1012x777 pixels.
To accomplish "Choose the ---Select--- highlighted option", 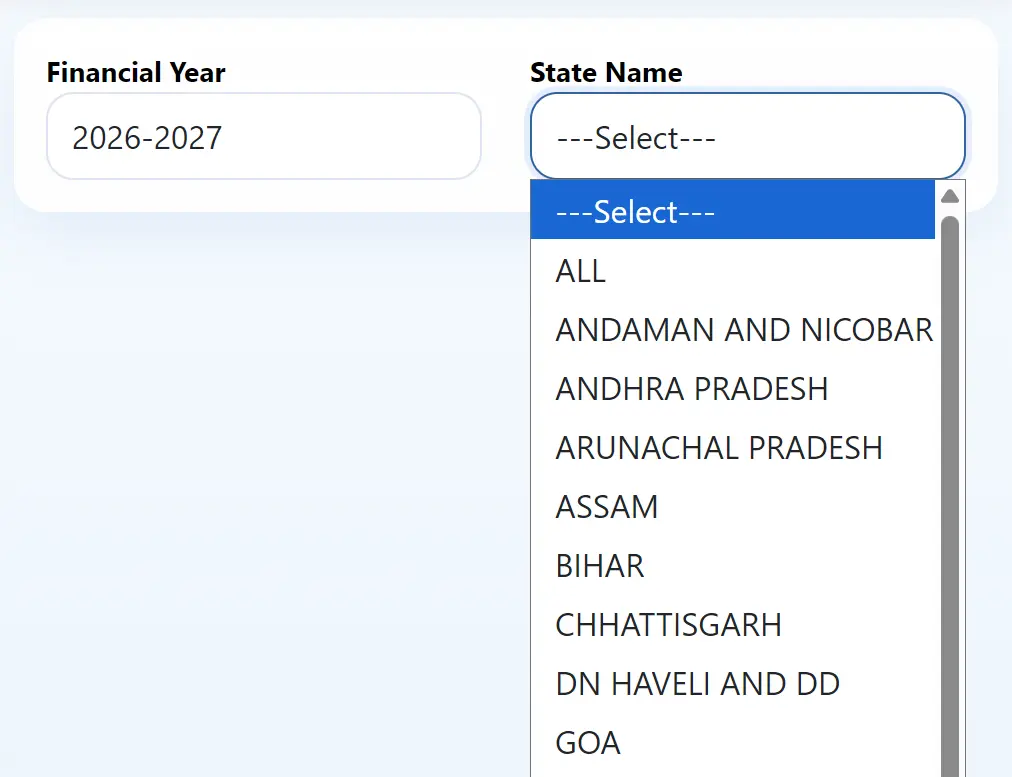I will coord(733,210).
